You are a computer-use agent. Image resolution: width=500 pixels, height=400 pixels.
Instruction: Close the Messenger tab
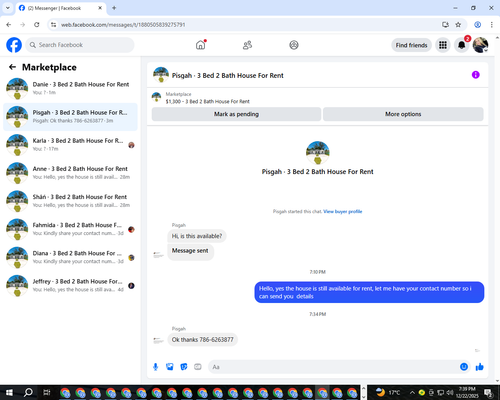pos(100,8)
